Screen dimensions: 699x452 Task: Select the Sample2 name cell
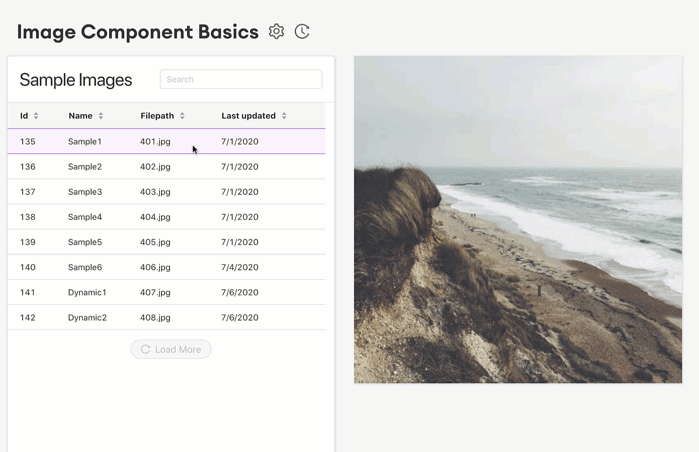pos(85,167)
